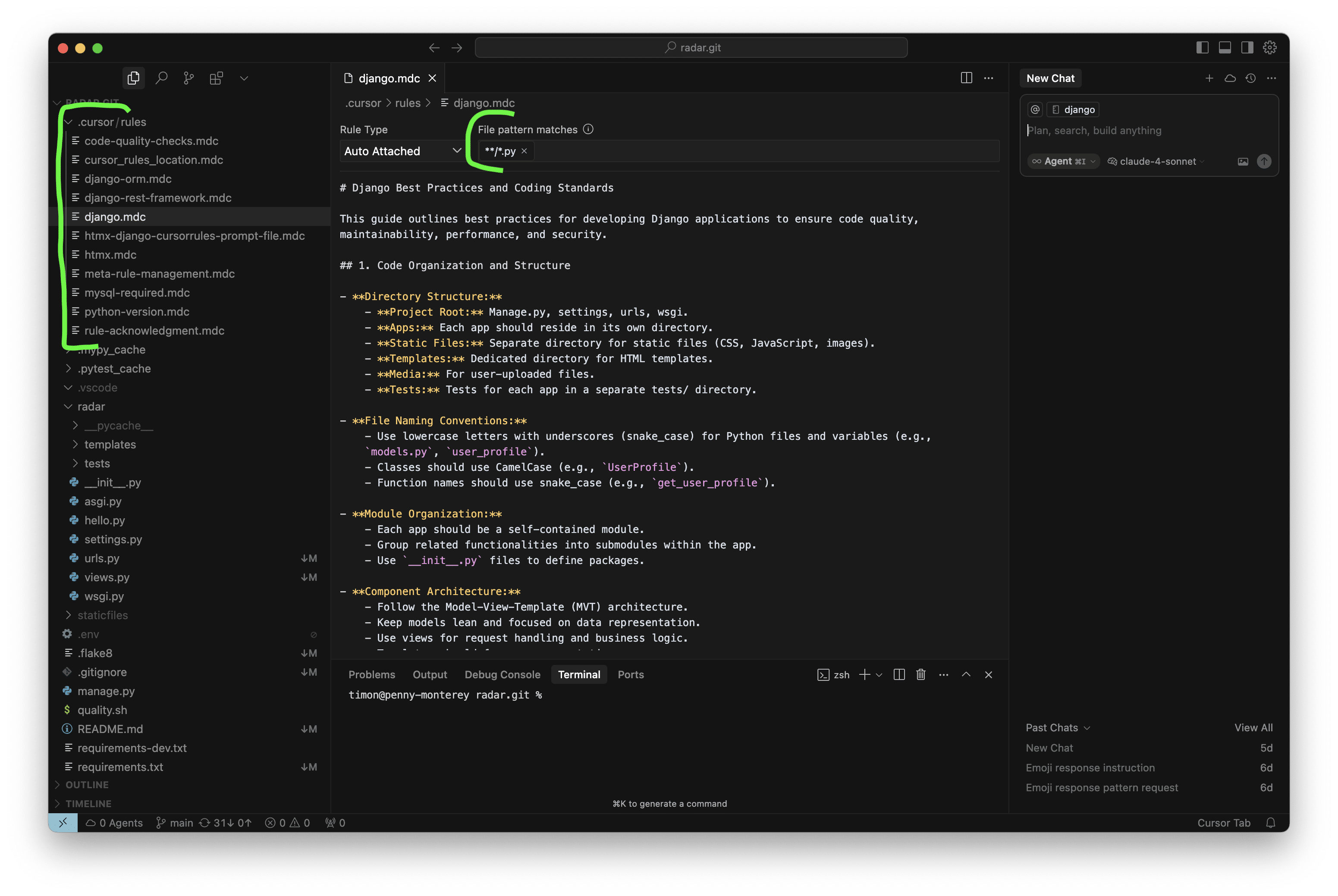Open Emoji response instruction past chat
This screenshot has height=896, width=1338.
click(1090, 768)
